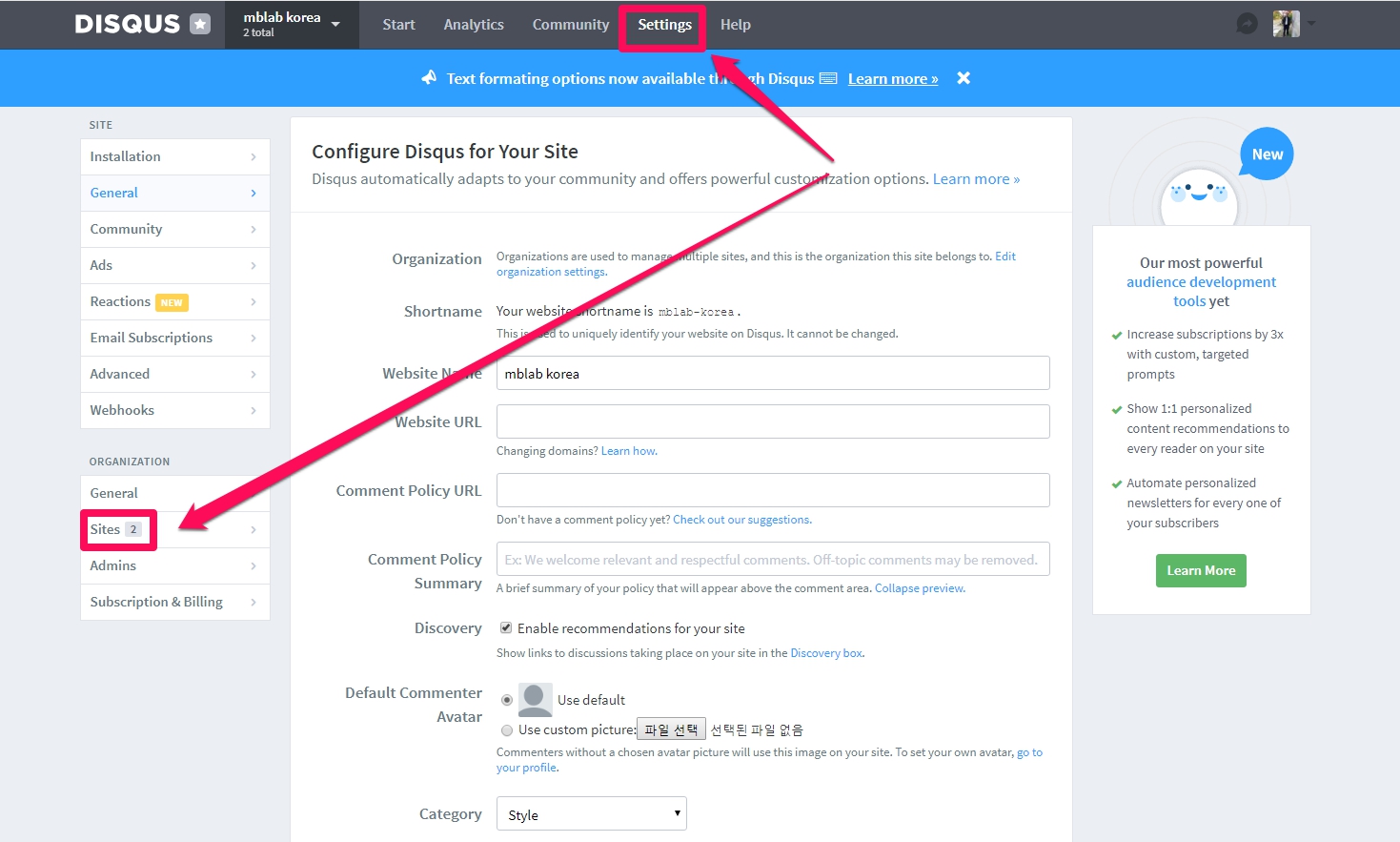Click the Disqus star logo icon
The image size is (1400, 842).
200,24
